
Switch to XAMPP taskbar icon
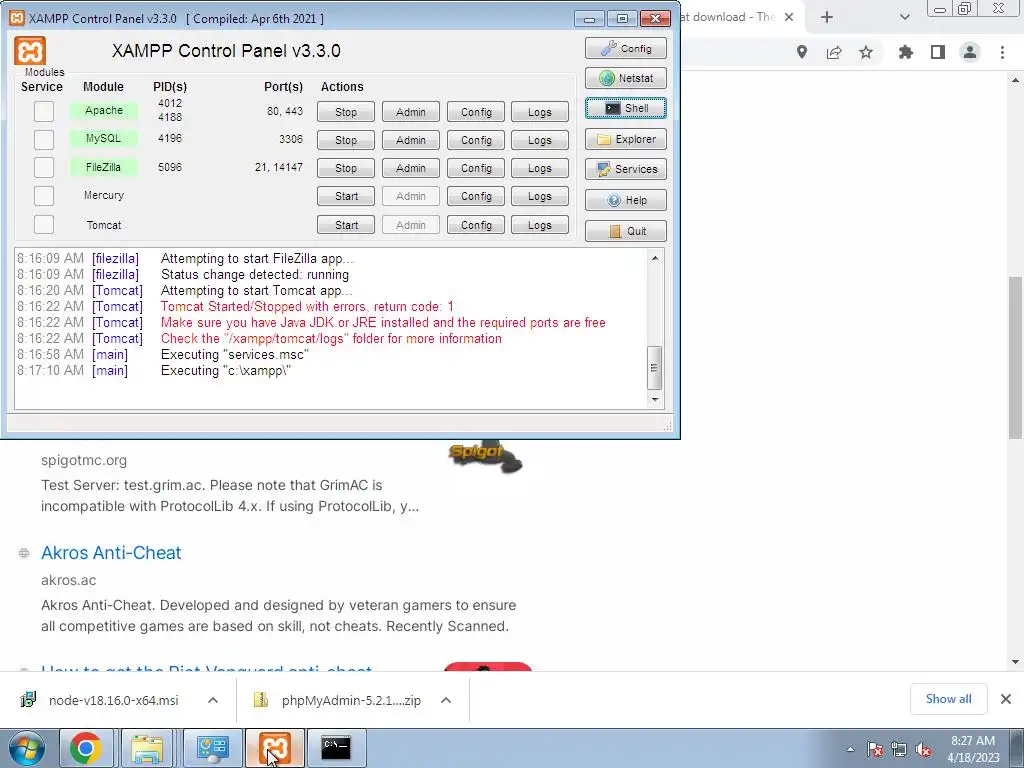coord(275,748)
